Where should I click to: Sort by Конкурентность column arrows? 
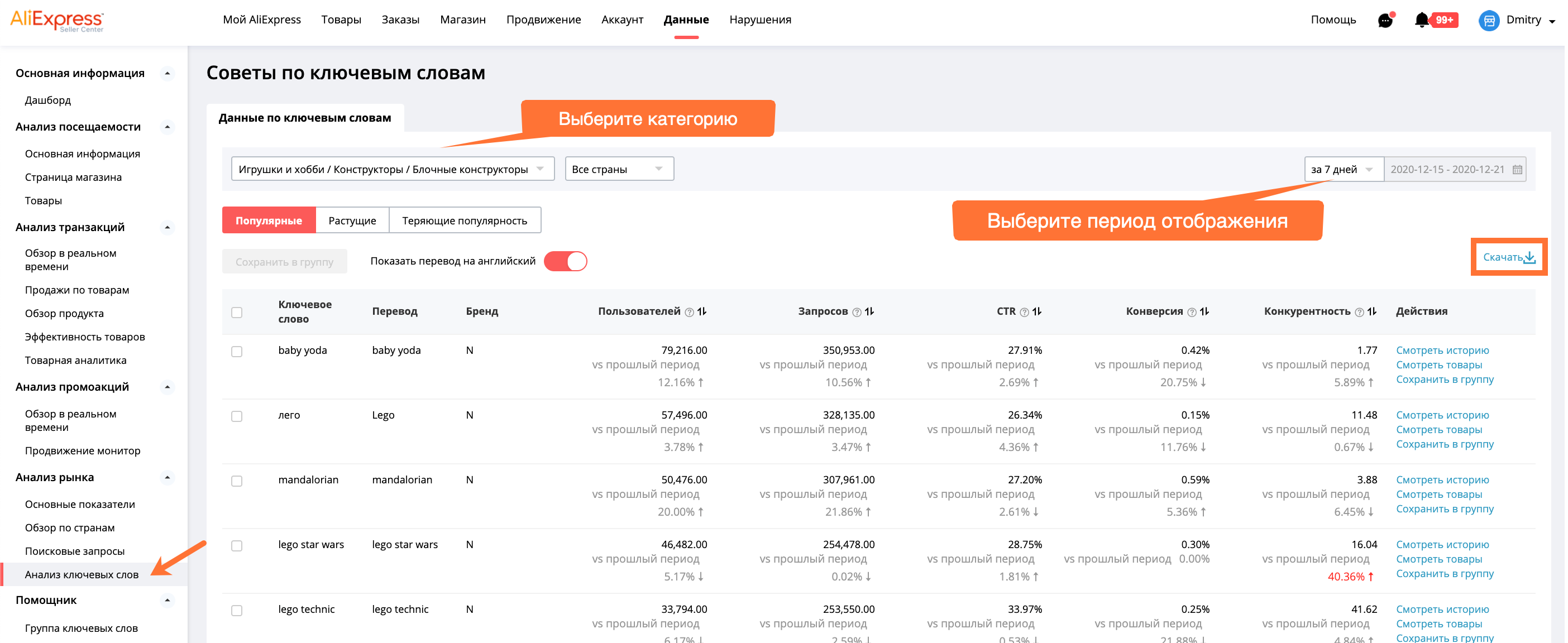pos(1373,311)
